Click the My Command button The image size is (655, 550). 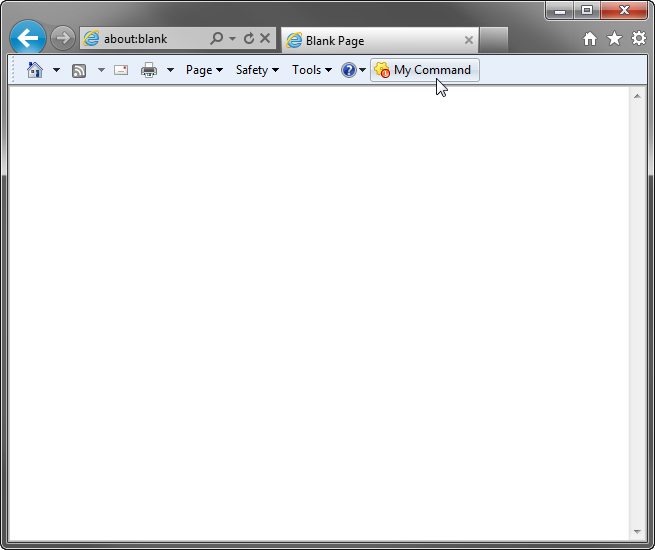click(424, 70)
